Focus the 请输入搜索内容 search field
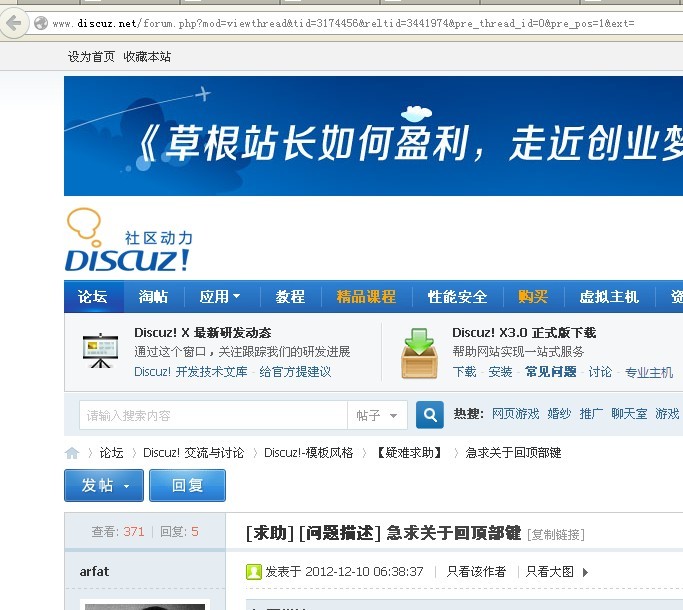The image size is (683, 610). click(x=213, y=415)
